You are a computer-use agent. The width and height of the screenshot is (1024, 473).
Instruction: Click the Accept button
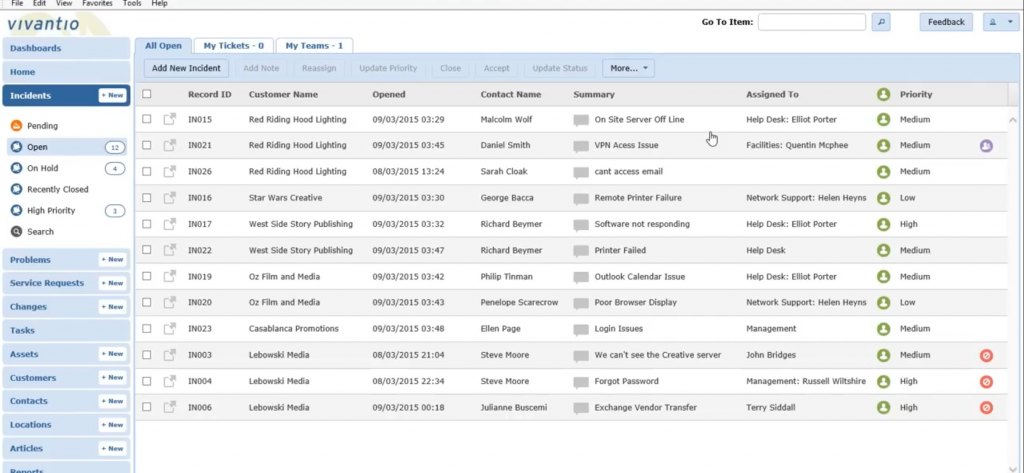496,68
